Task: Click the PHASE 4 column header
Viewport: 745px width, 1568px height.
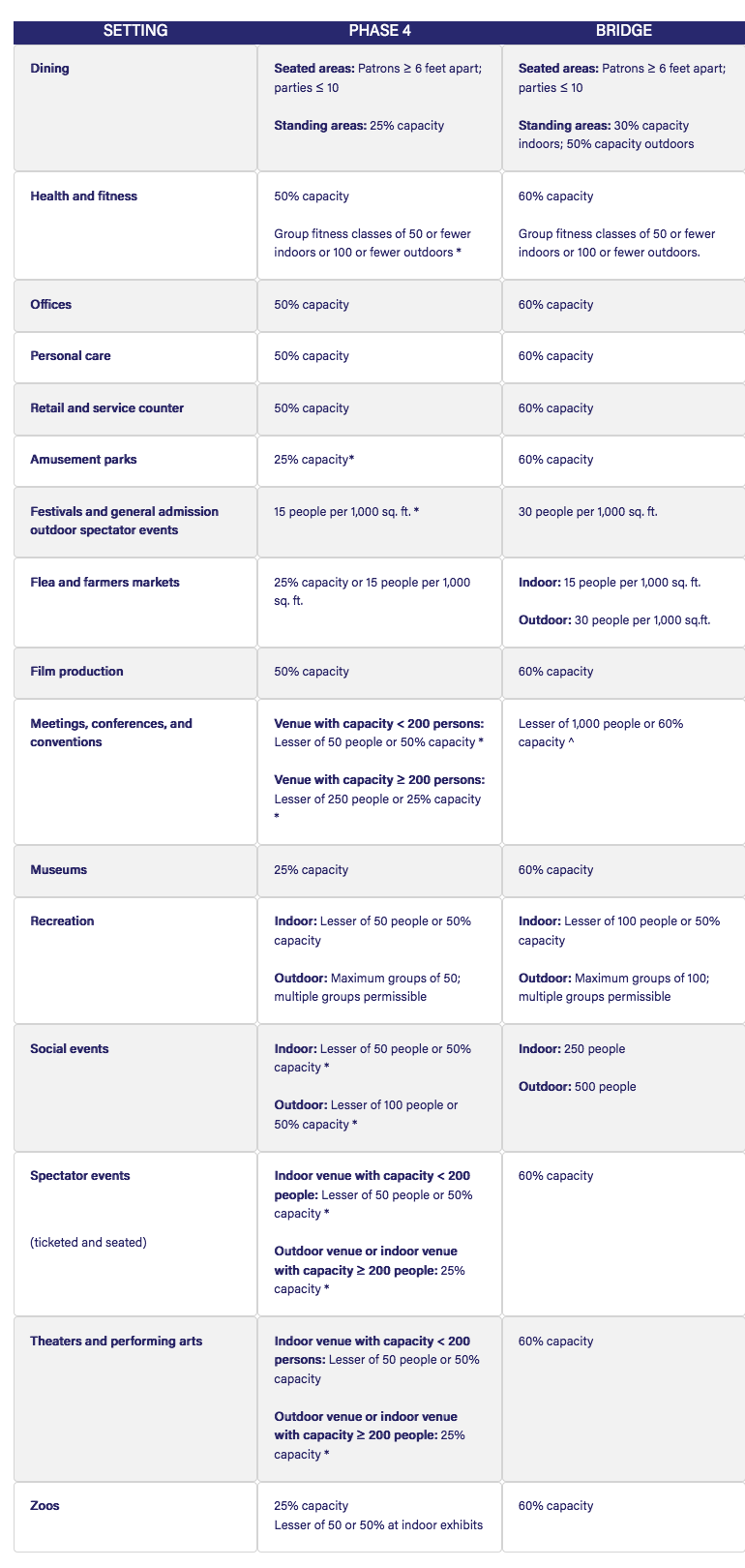Action: tap(379, 31)
